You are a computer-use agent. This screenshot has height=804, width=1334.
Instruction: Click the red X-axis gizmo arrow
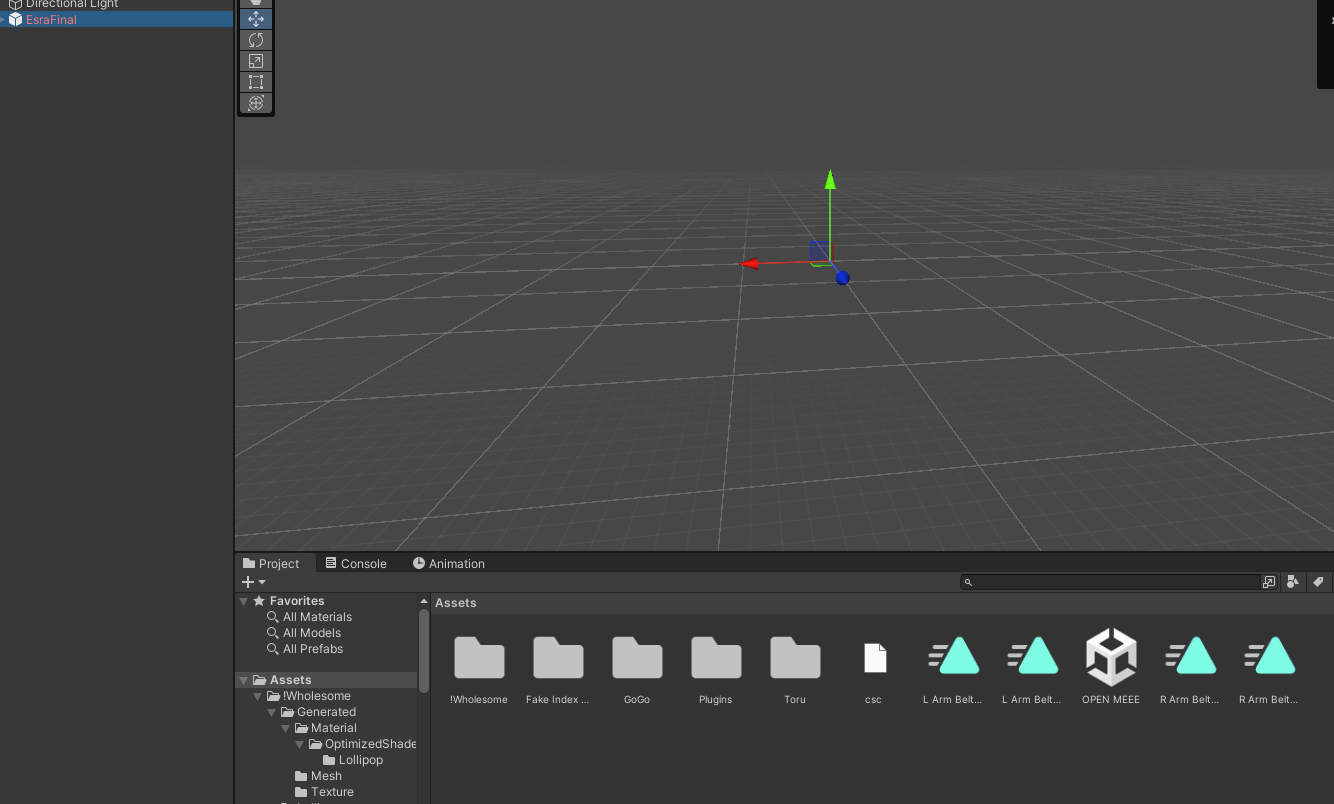750,264
